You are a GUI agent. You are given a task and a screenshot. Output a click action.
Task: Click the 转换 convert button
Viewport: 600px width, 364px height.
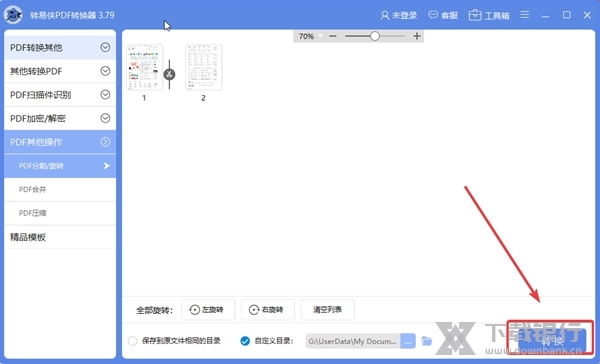[x=551, y=341]
